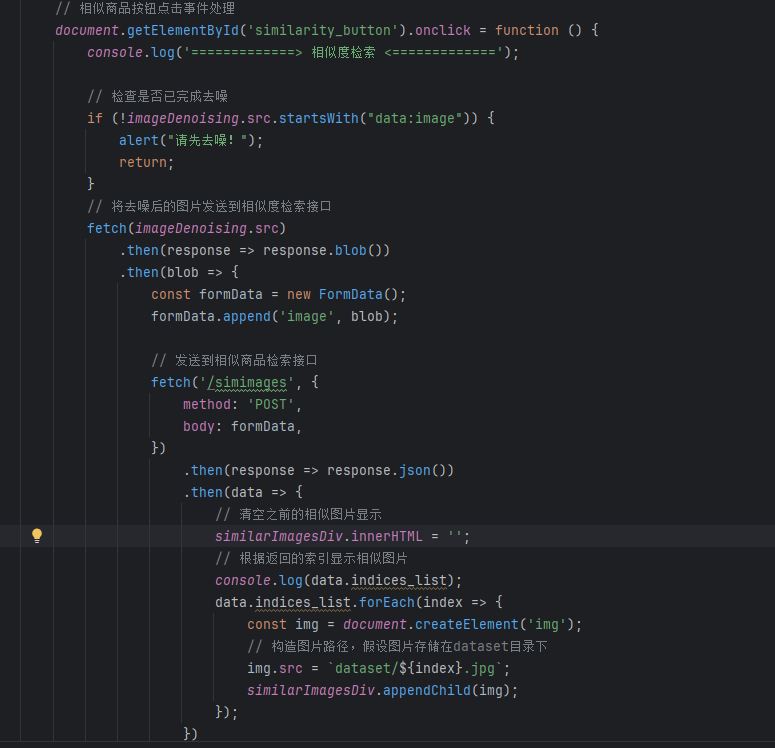Click the '/simimages' URL string

pos(247,382)
